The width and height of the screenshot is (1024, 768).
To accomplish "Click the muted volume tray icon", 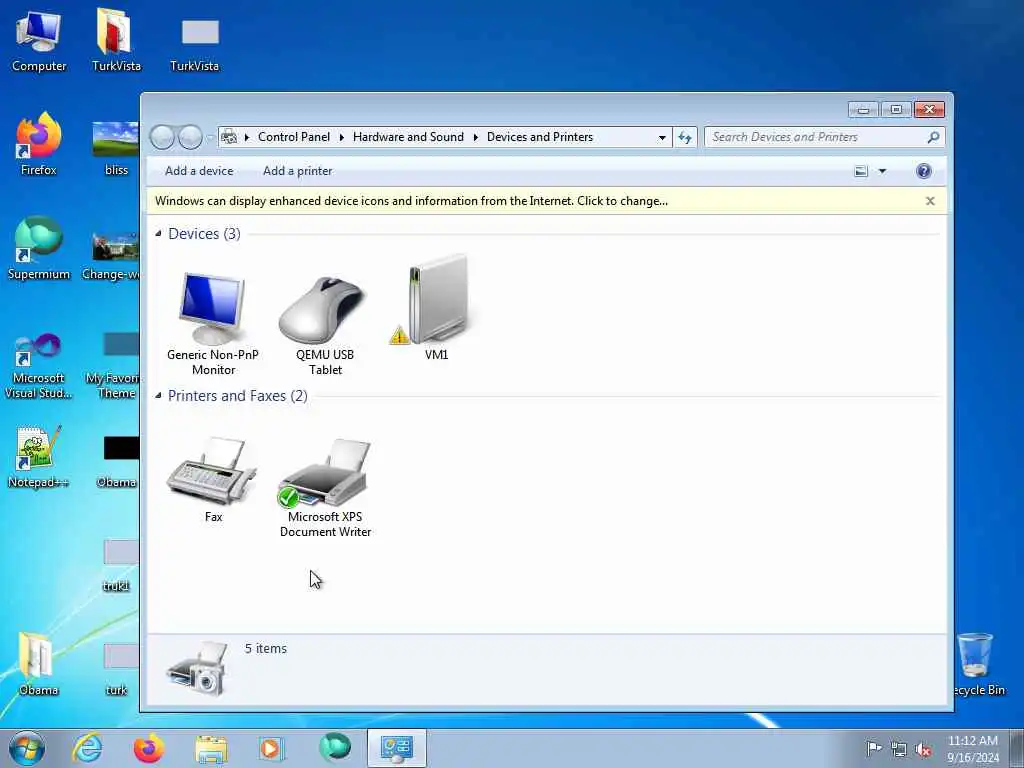I will click(923, 749).
